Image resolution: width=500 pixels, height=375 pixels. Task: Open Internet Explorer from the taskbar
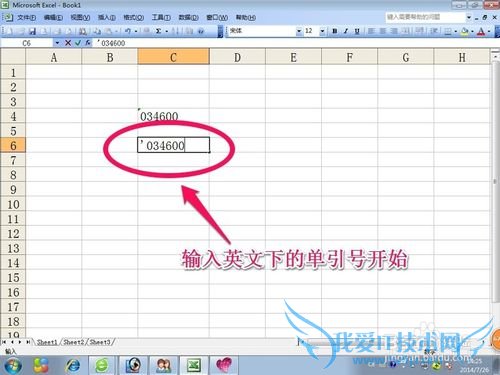point(72,365)
